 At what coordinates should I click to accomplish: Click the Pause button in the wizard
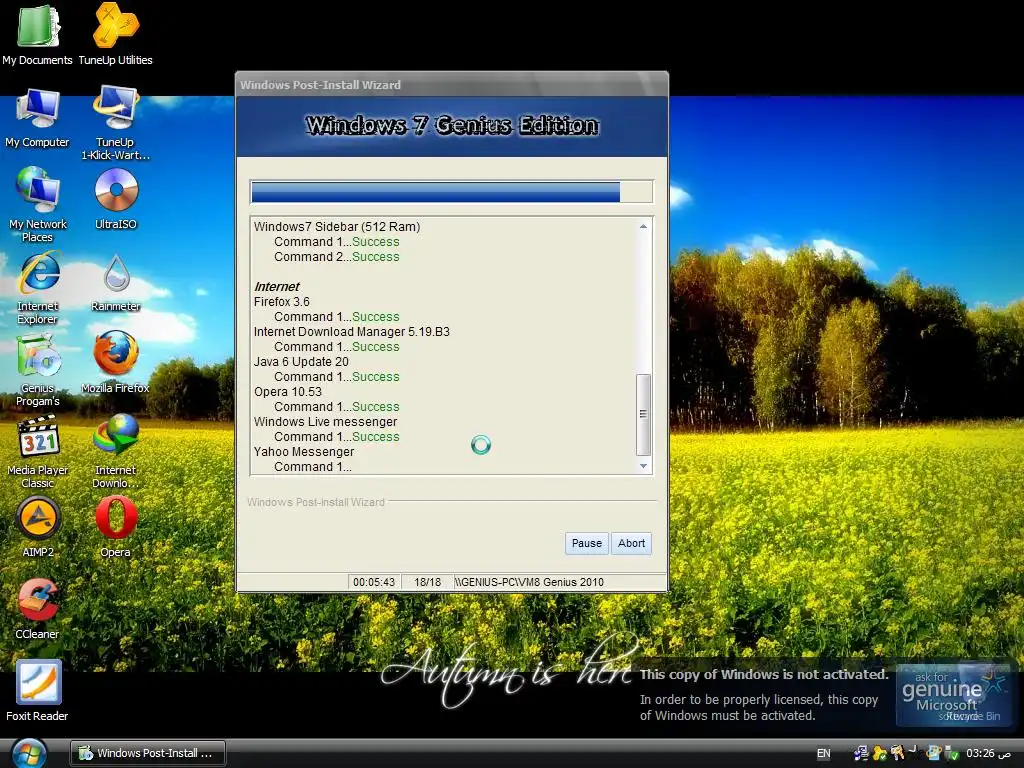[x=586, y=543]
